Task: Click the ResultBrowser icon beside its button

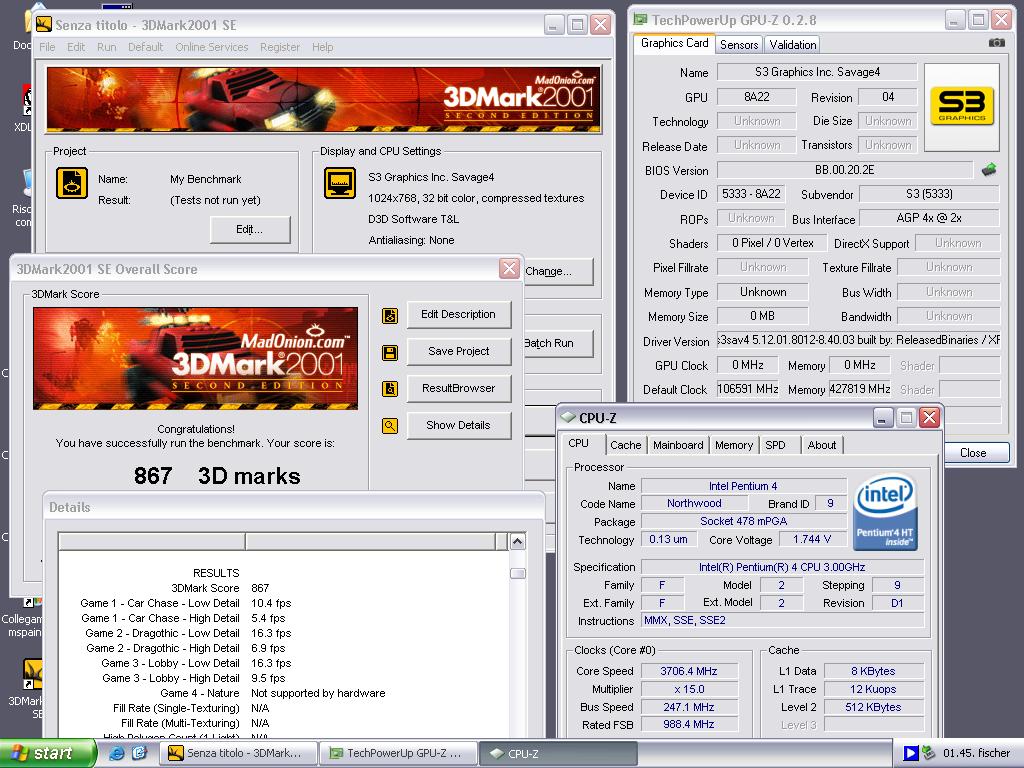Action: (390, 389)
